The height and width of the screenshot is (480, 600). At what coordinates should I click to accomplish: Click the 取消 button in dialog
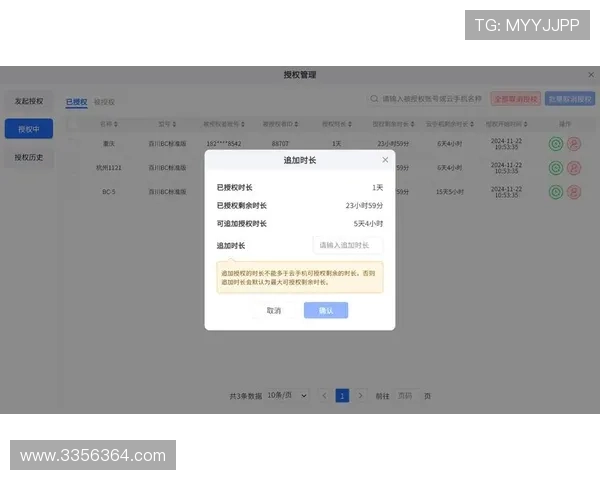(274, 310)
